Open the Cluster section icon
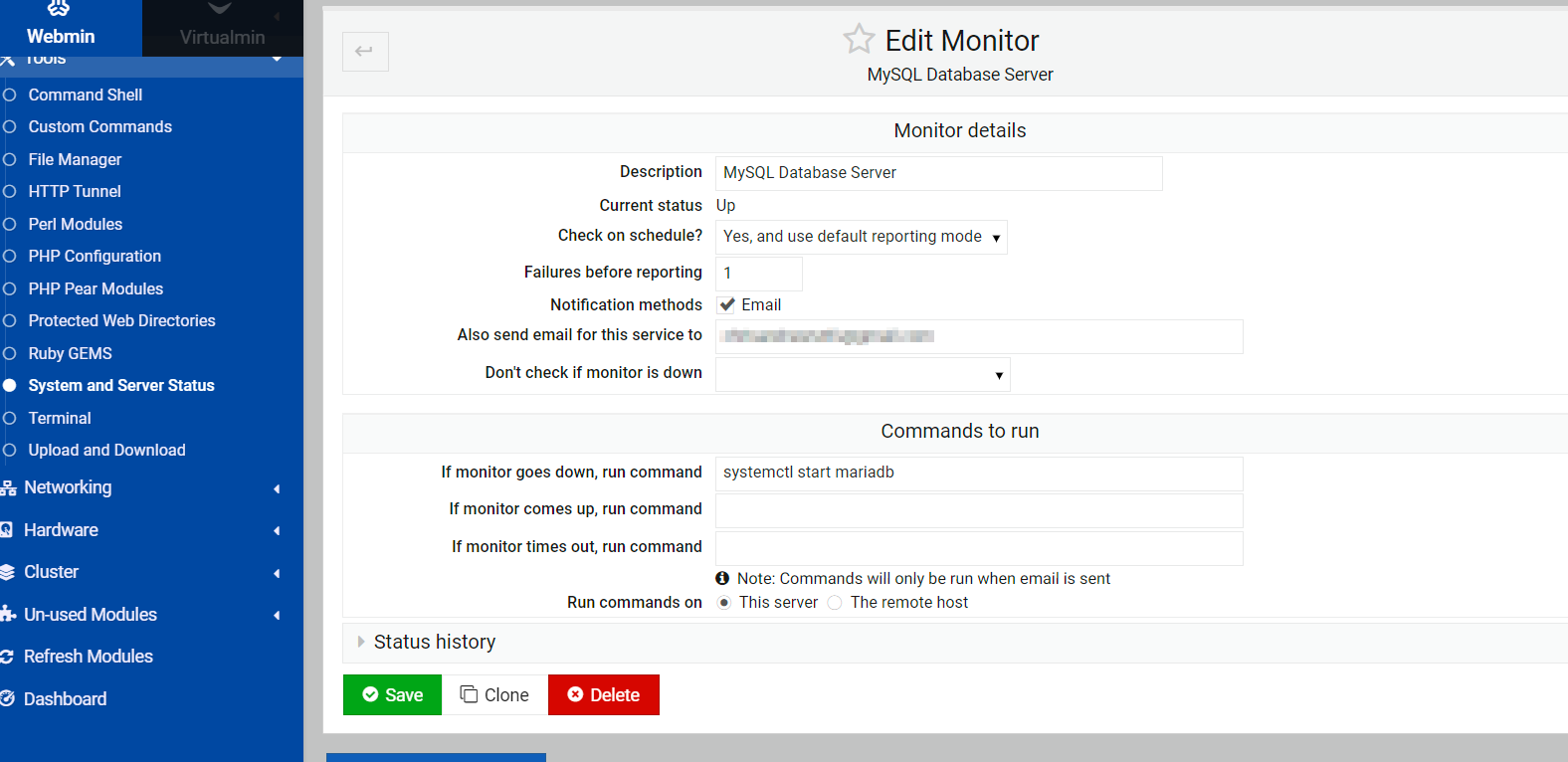Image resolution: width=1568 pixels, height=762 pixels. [x=7, y=572]
